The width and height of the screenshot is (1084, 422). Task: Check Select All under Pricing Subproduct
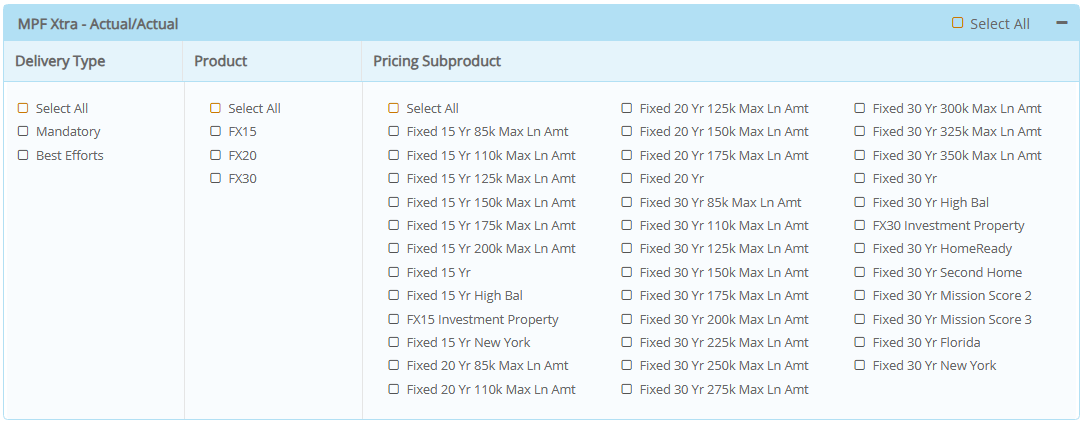(x=394, y=109)
